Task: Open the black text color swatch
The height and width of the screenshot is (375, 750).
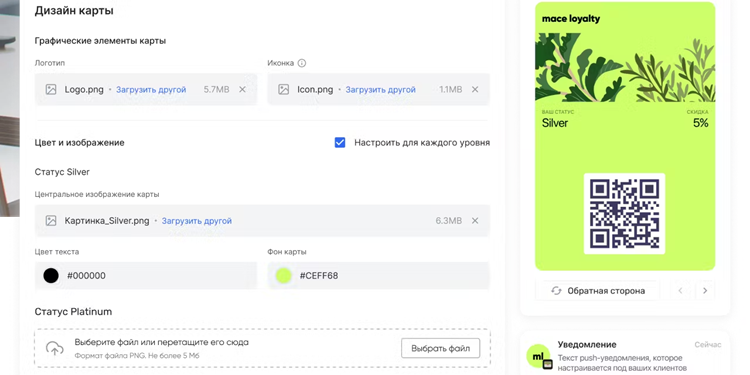Action: pyautogui.click(x=51, y=276)
